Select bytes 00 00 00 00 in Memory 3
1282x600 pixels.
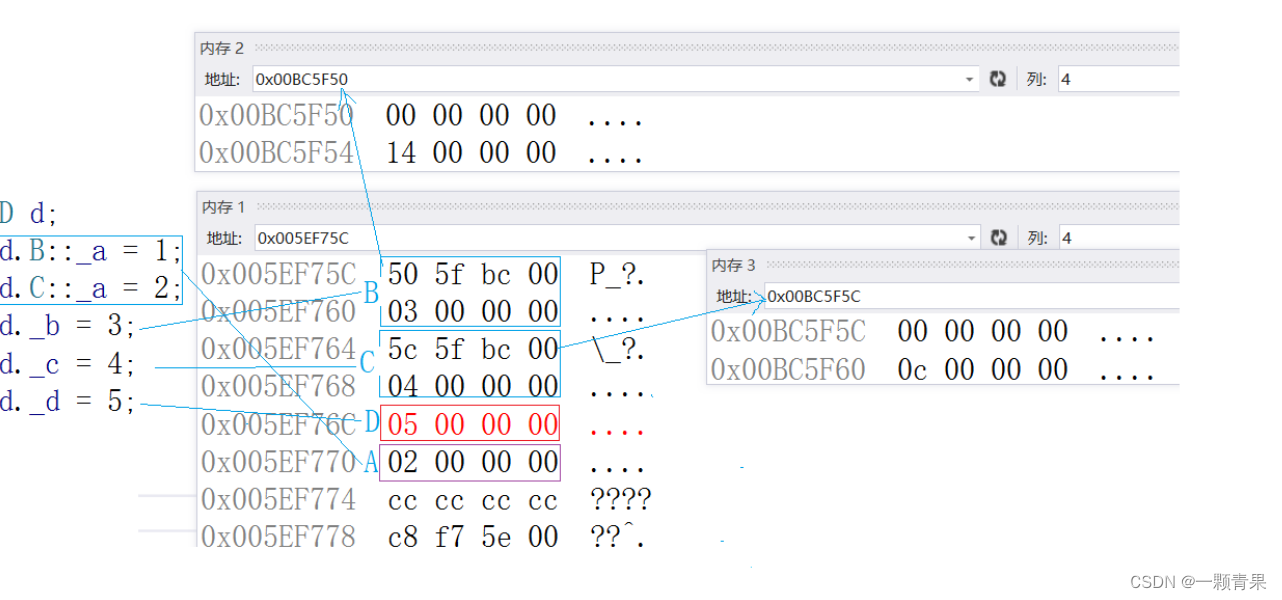983,332
